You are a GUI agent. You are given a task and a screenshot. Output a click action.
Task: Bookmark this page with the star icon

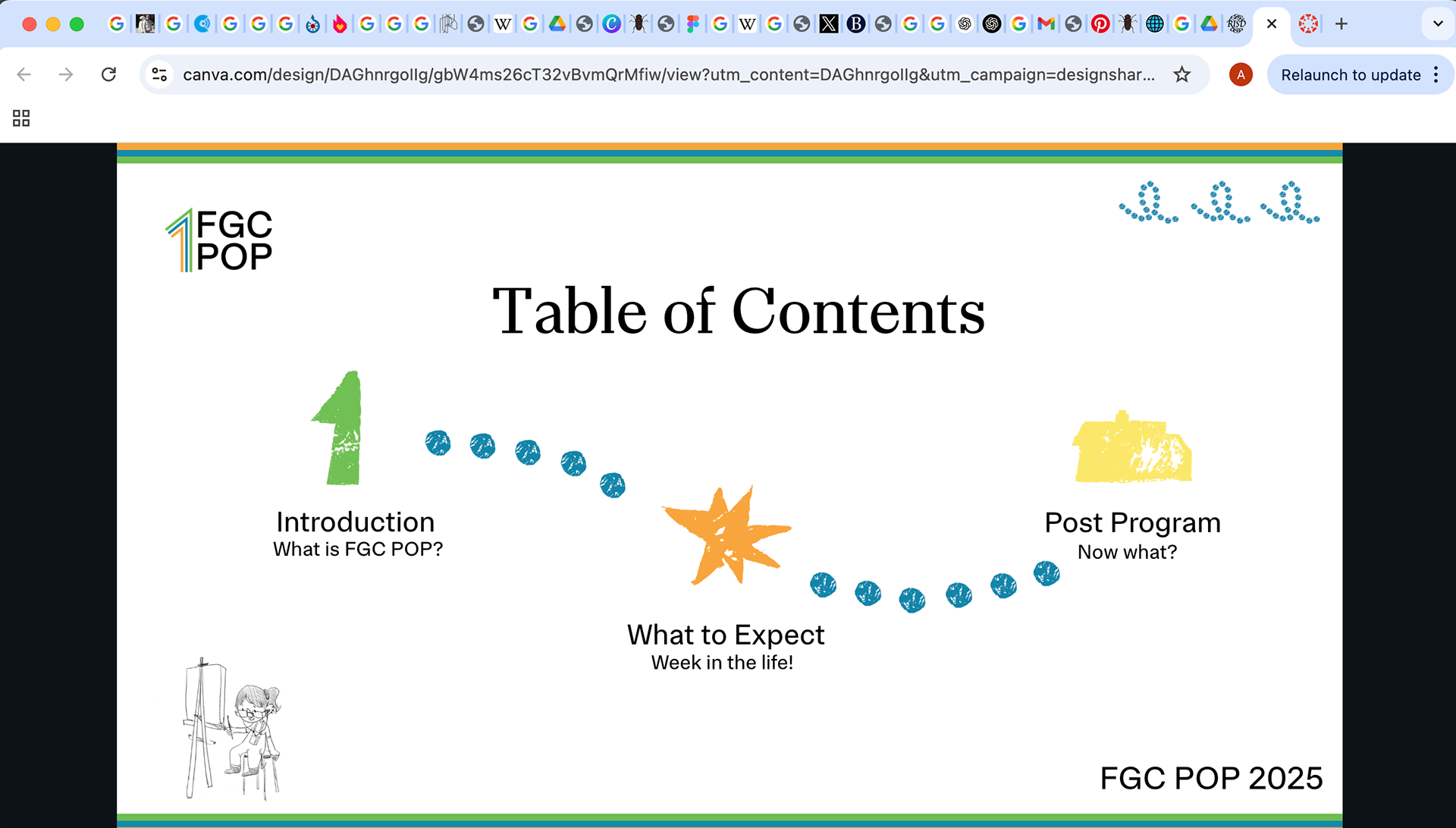[1181, 74]
